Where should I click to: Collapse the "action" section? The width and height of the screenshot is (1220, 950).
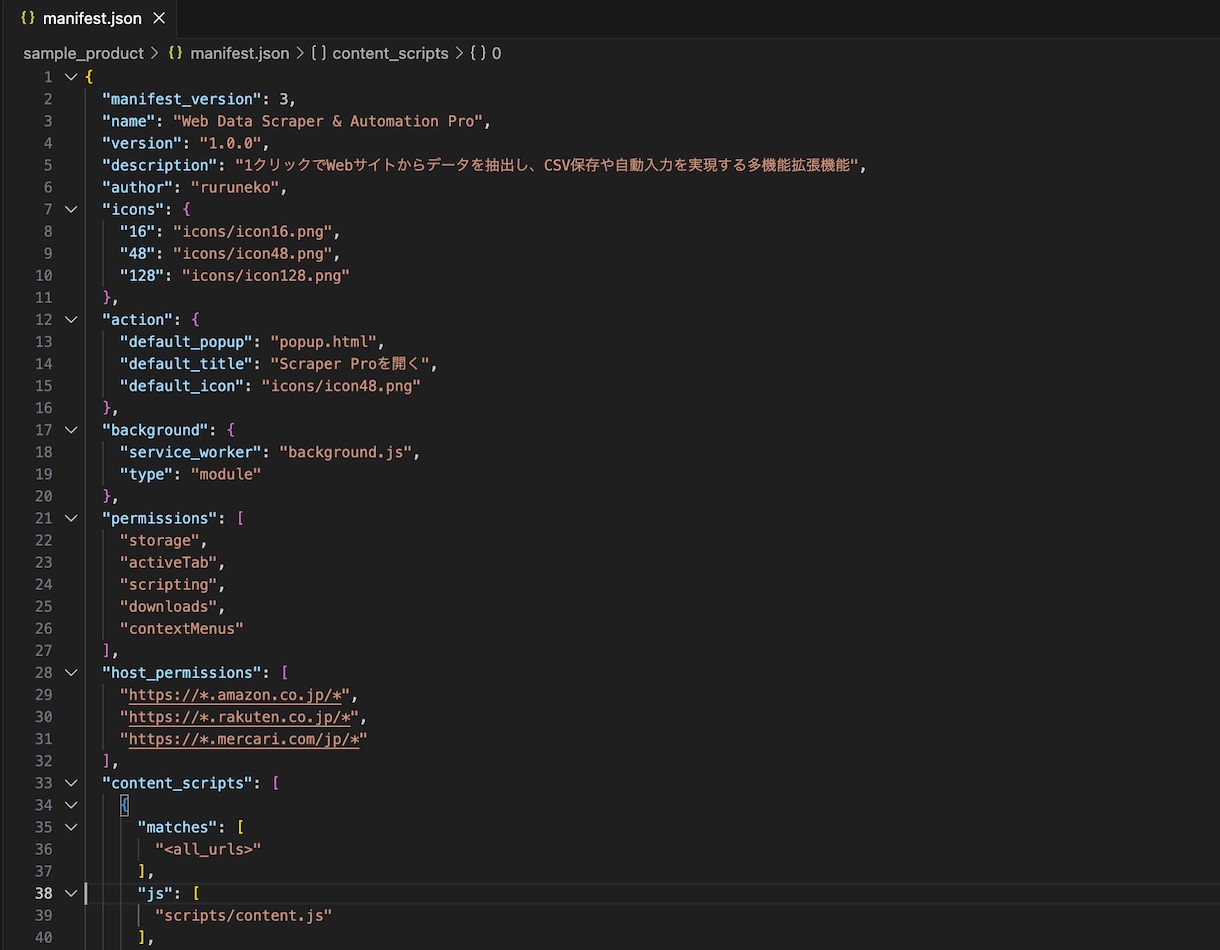tap(70, 319)
